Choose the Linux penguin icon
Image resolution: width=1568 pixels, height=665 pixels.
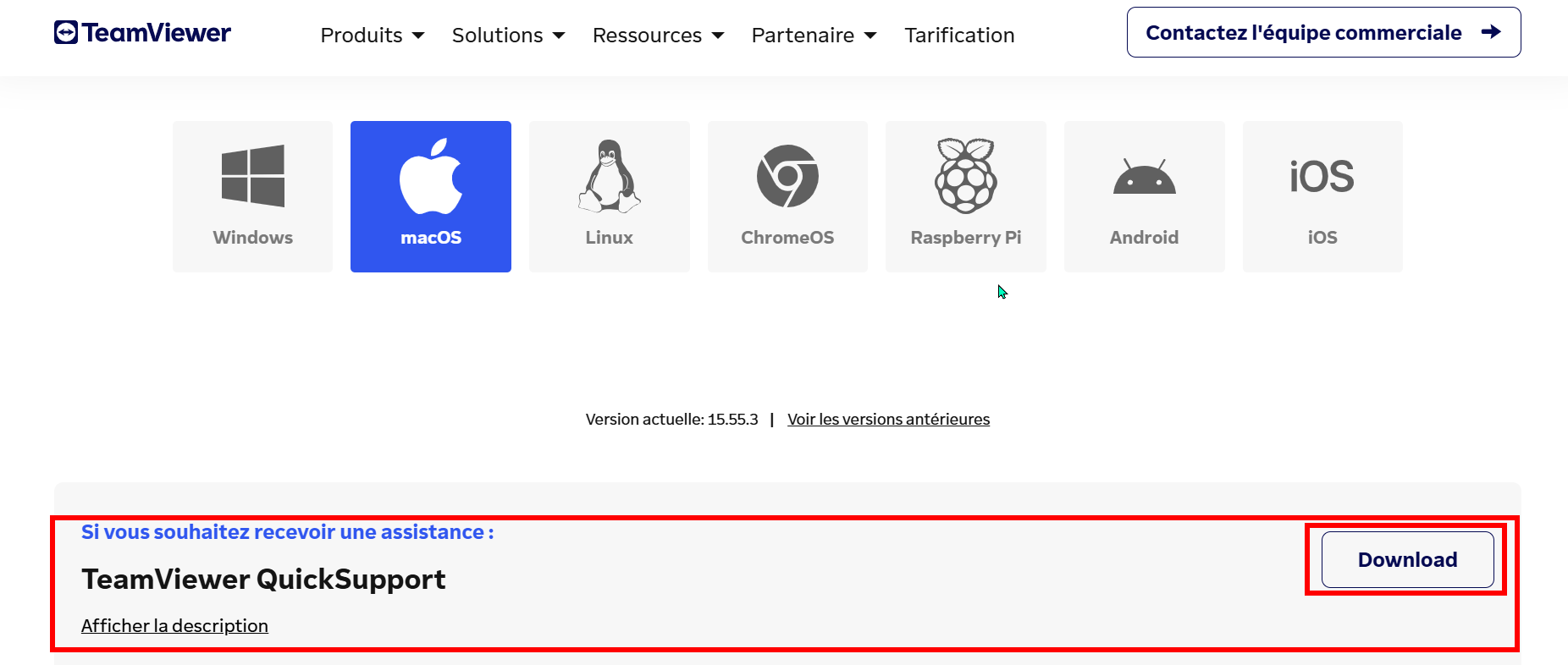click(x=610, y=176)
